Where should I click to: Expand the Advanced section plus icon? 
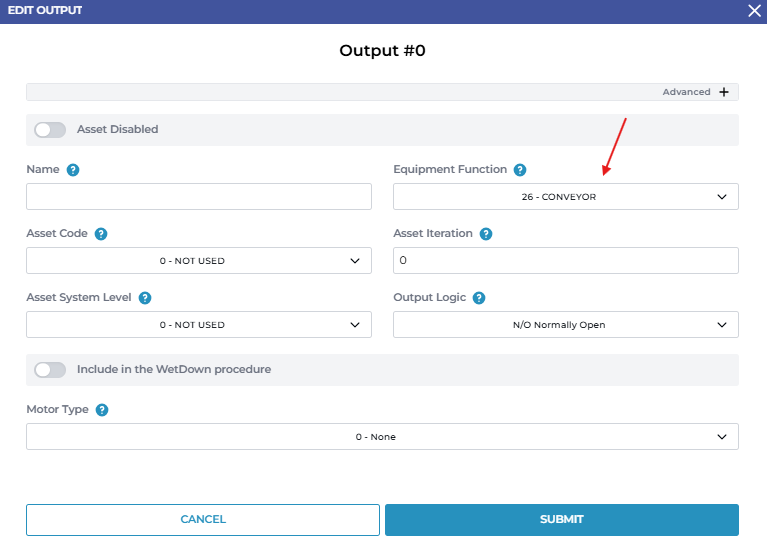(x=724, y=92)
